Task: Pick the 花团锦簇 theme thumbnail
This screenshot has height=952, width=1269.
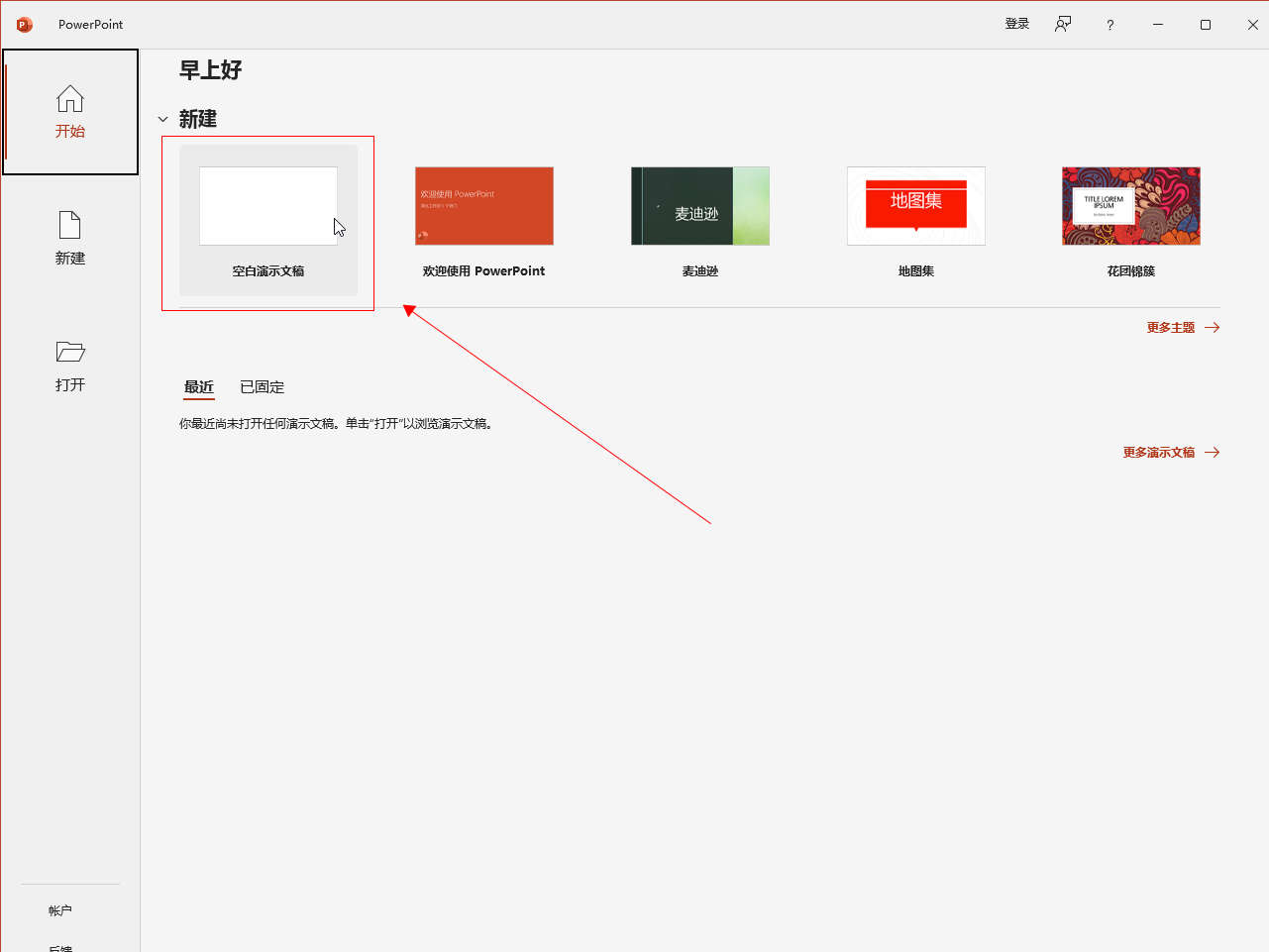Action: (1131, 207)
